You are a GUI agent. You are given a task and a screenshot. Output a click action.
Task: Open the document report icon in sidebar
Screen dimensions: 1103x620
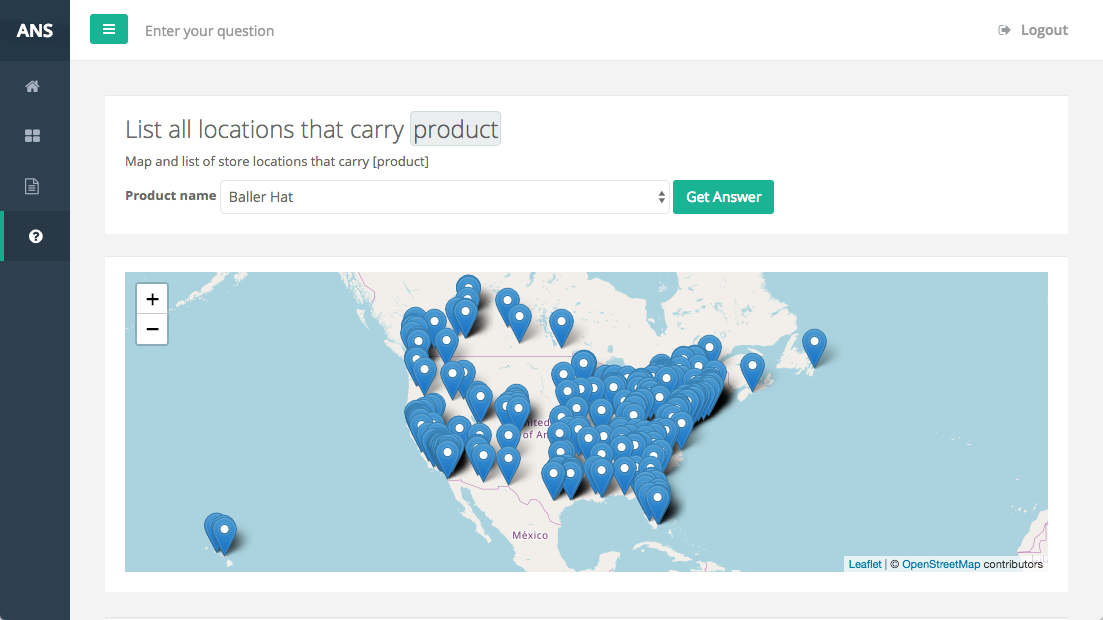33,186
